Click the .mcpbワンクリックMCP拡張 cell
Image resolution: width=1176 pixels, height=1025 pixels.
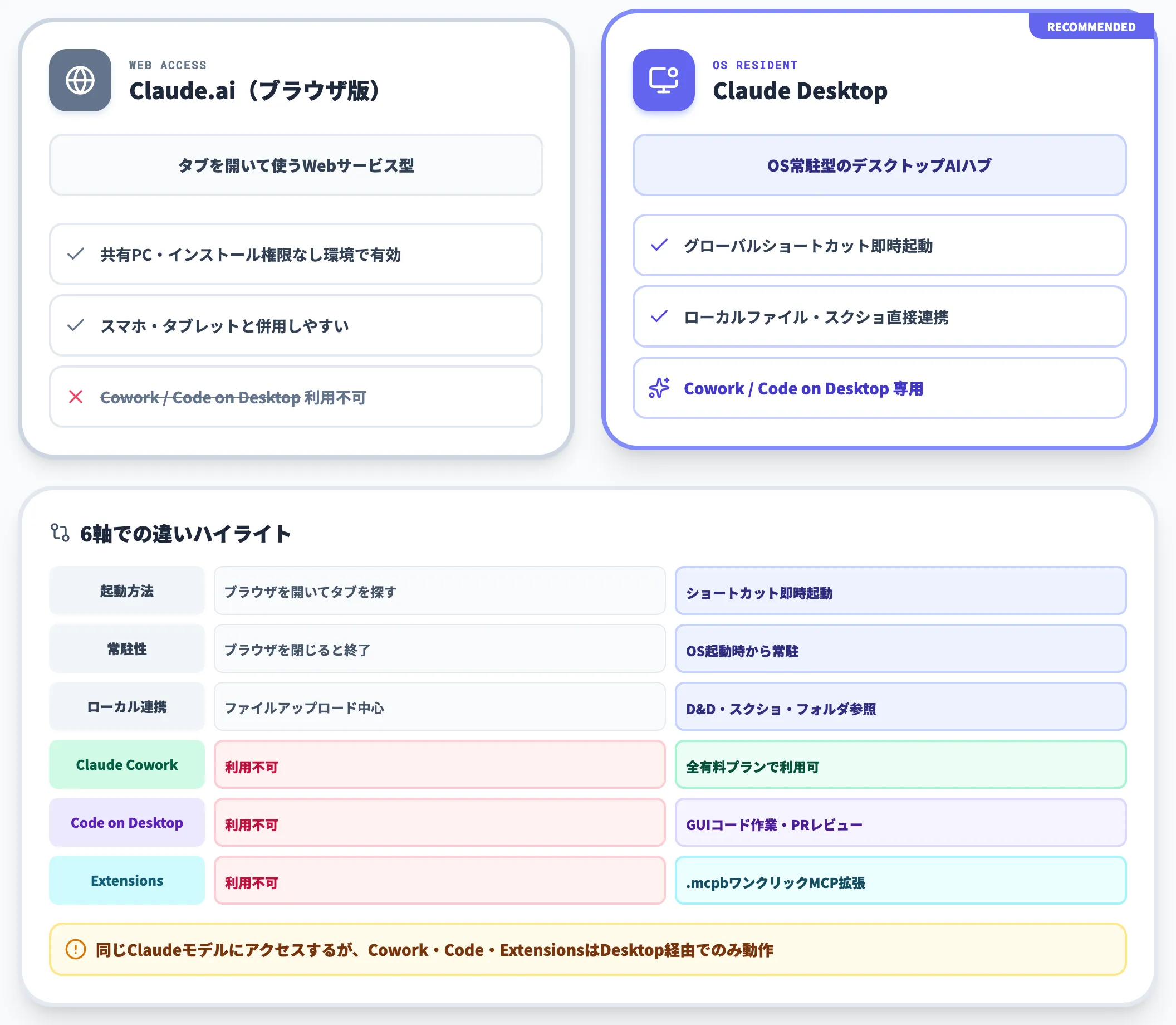click(900, 880)
